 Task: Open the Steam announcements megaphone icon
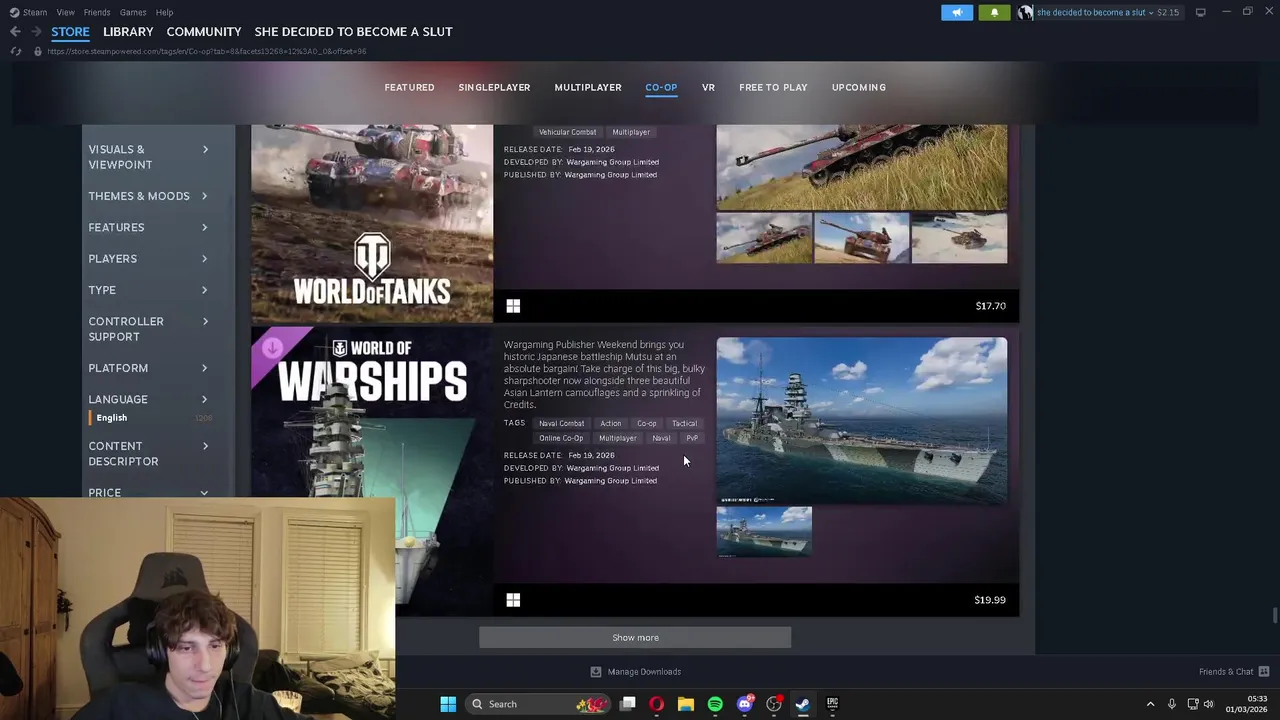[956, 12]
